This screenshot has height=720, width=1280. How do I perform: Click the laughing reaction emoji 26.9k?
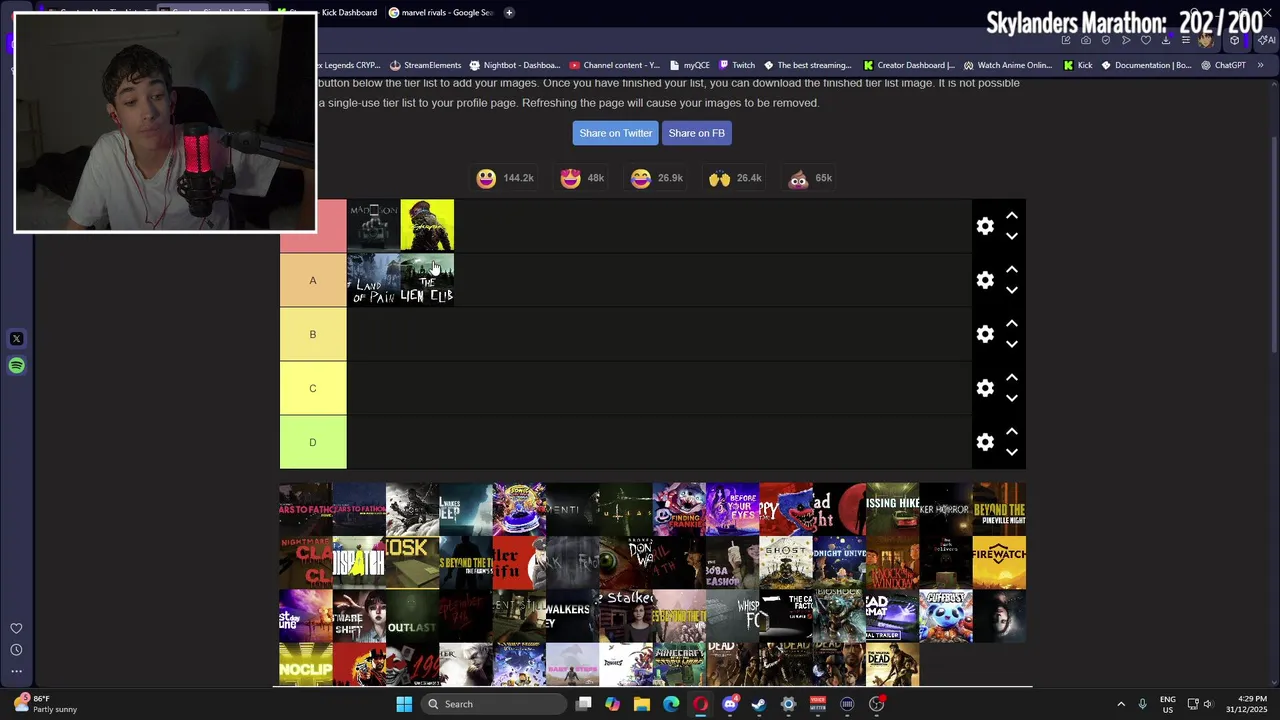[640, 178]
